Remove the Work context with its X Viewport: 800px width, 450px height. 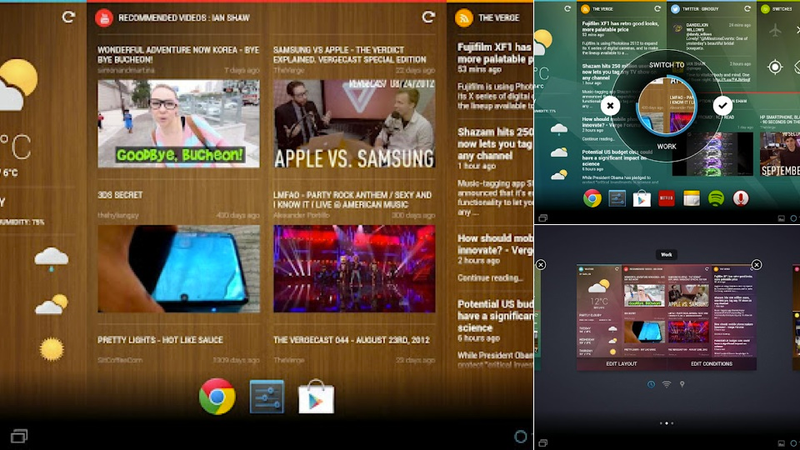[x=757, y=265]
